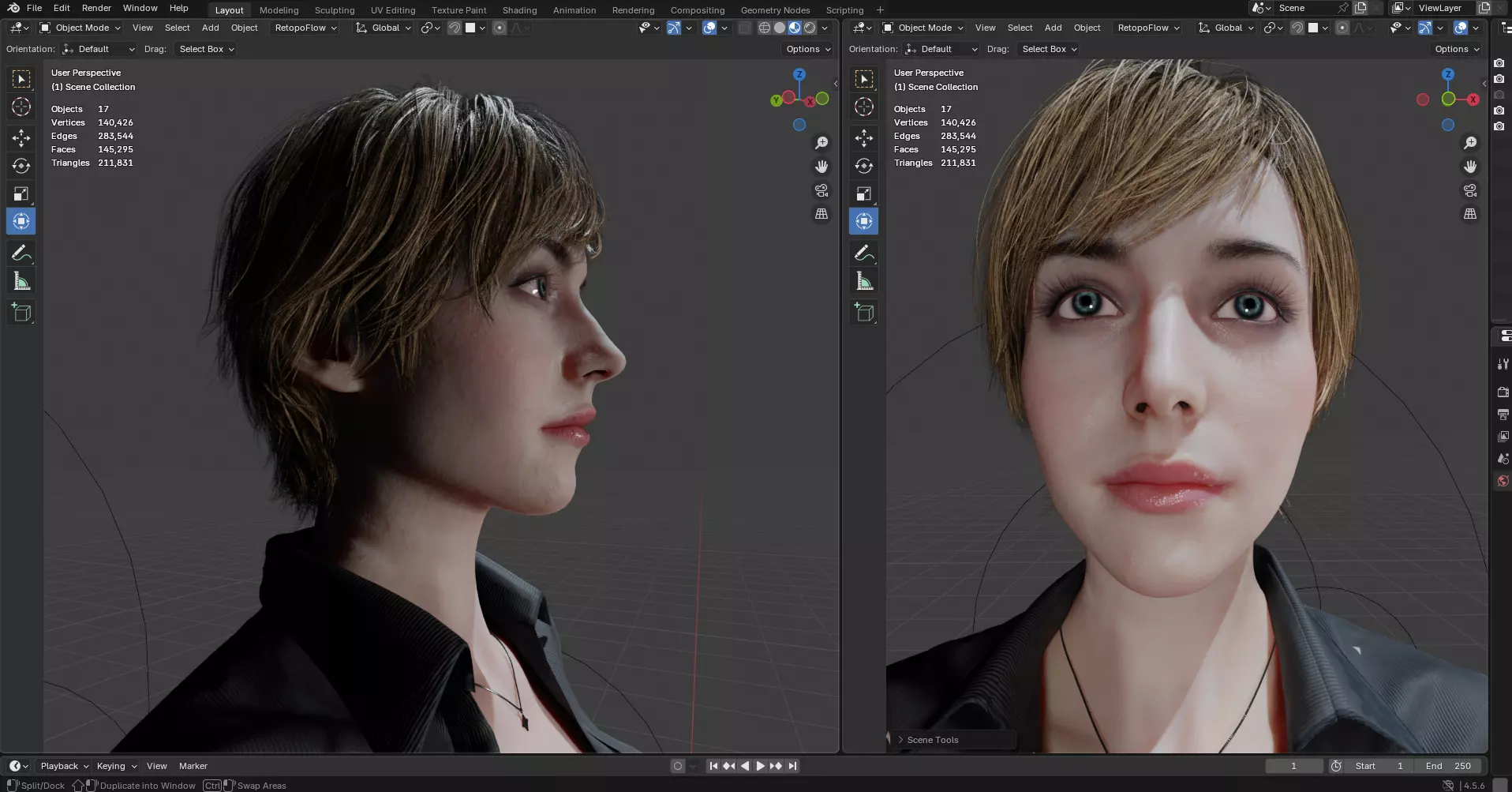Switch to the UV Editing workspace tab

pos(393,10)
